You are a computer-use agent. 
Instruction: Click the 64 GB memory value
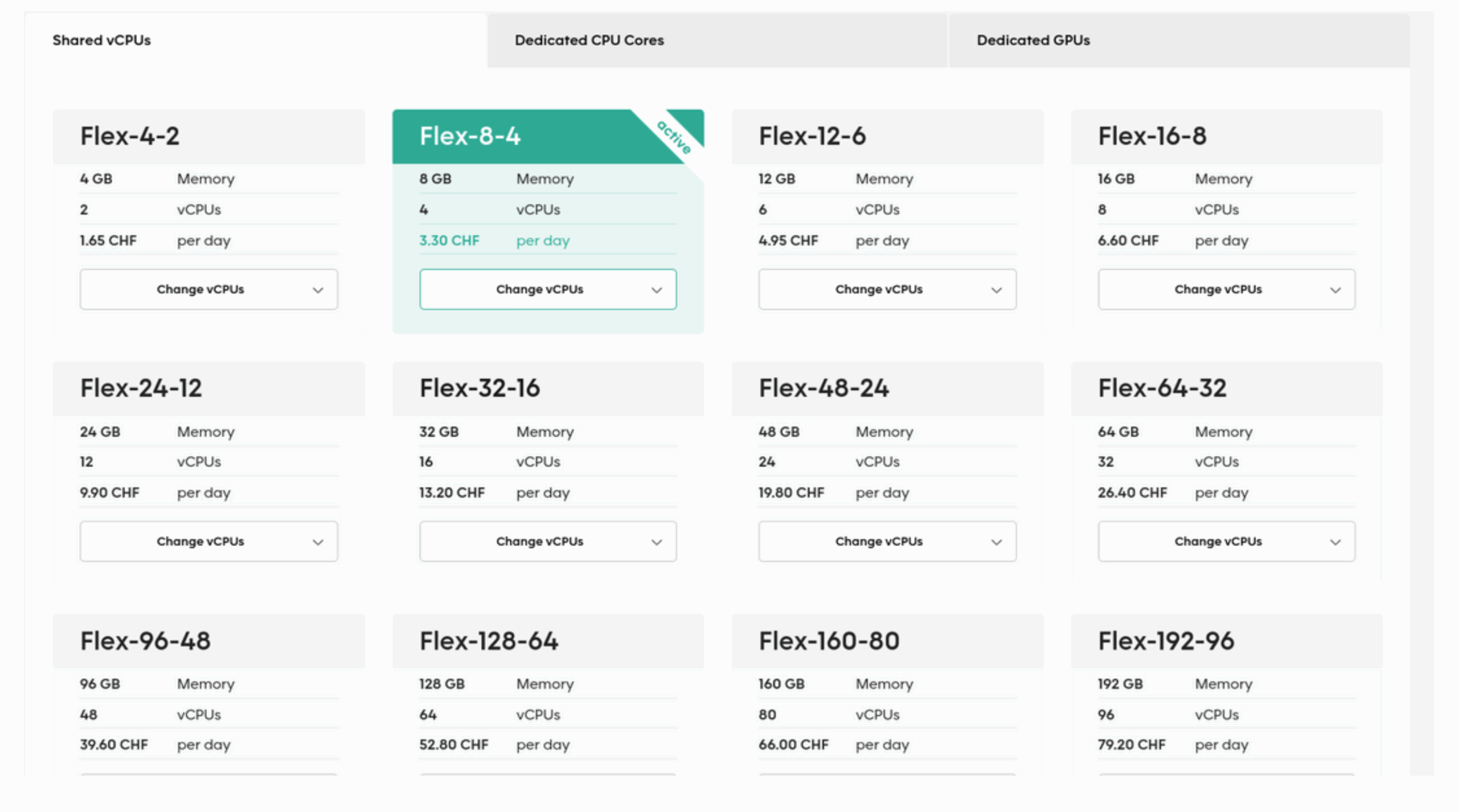pyautogui.click(x=1119, y=432)
